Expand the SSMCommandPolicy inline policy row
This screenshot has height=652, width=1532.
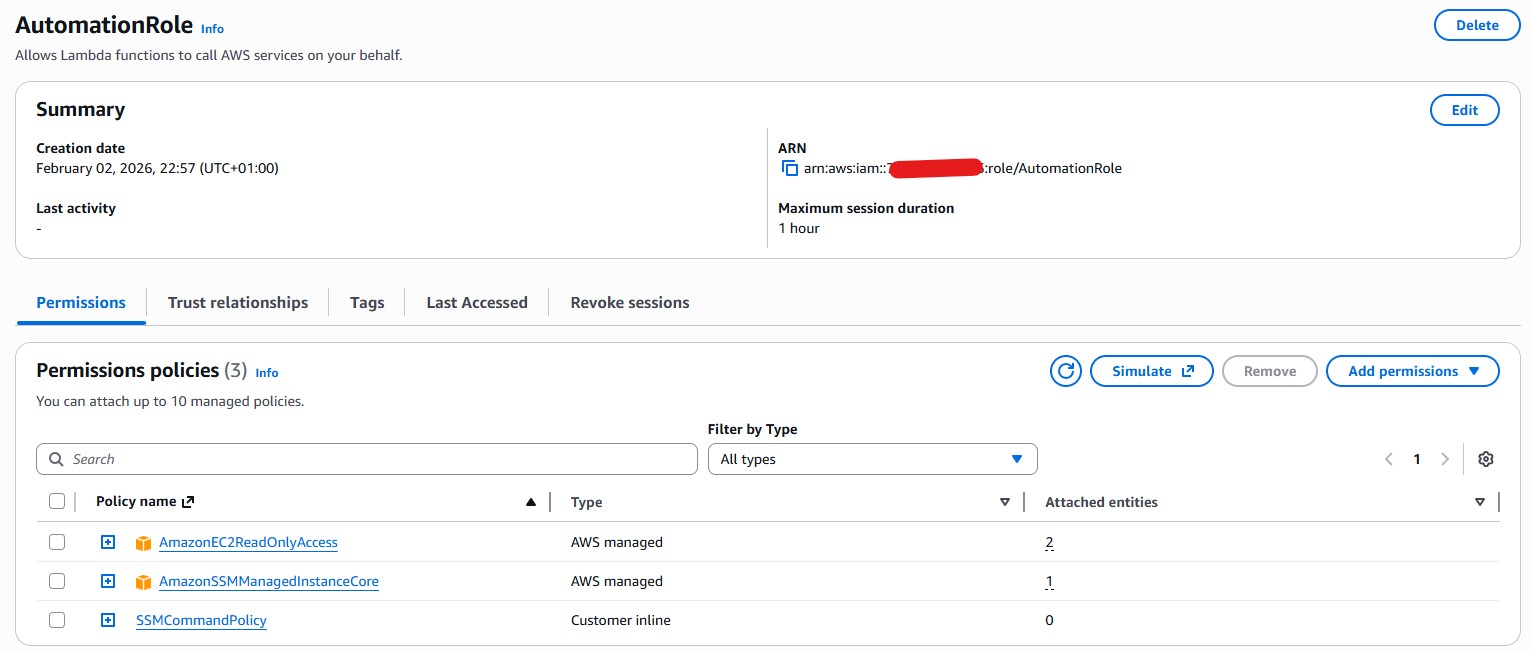[107, 620]
